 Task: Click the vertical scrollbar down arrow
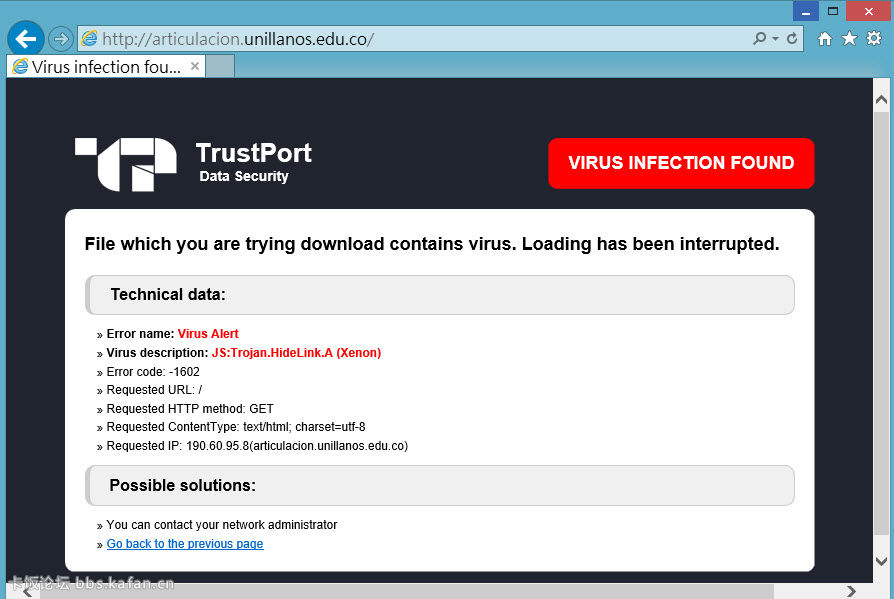pyautogui.click(x=881, y=561)
